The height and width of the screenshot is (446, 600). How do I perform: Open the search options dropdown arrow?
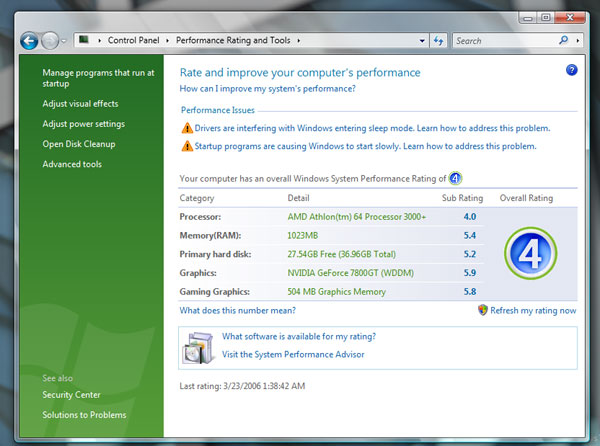(578, 40)
